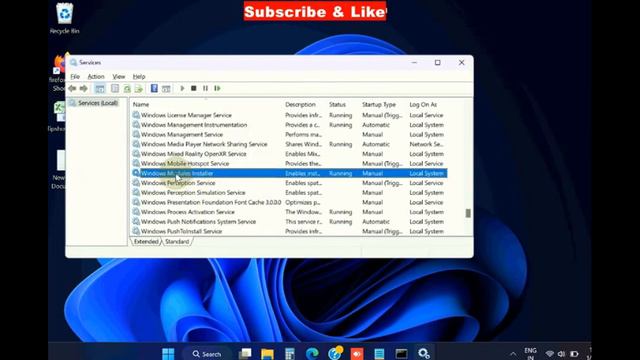The image size is (640, 360).
Task: Select Services (Local) in the console tree
Action: (x=98, y=103)
